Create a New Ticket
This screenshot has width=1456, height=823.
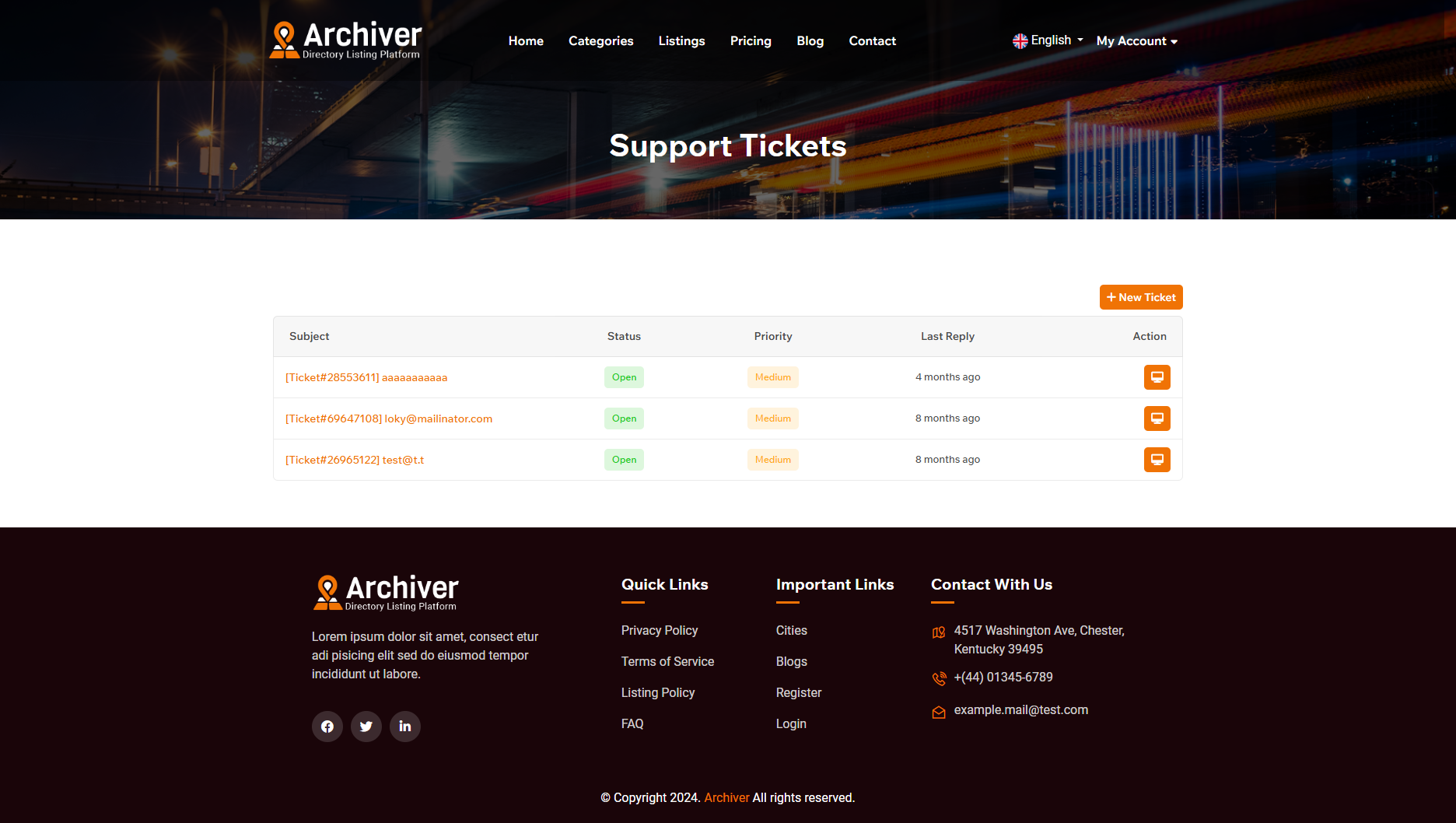tap(1141, 297)
